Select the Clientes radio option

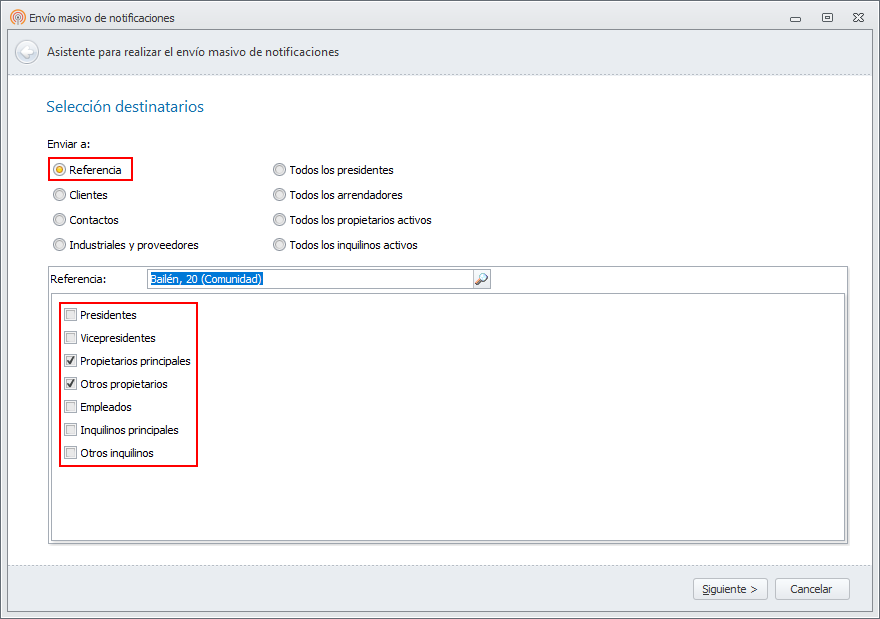click(x=59, y=195)
